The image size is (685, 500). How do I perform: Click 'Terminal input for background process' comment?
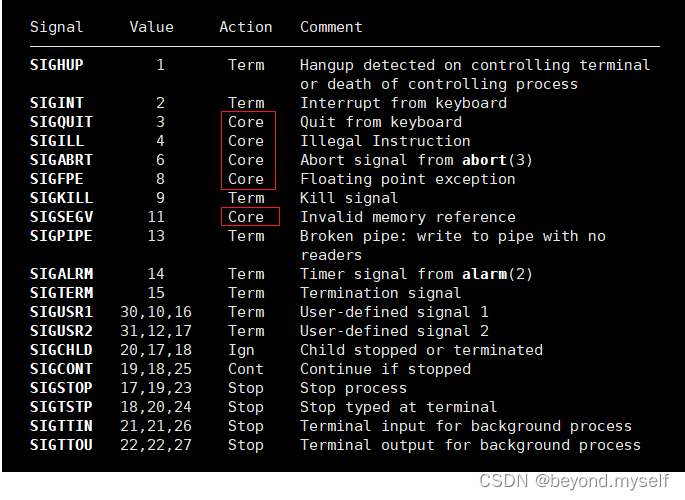[x=466, y=426]
